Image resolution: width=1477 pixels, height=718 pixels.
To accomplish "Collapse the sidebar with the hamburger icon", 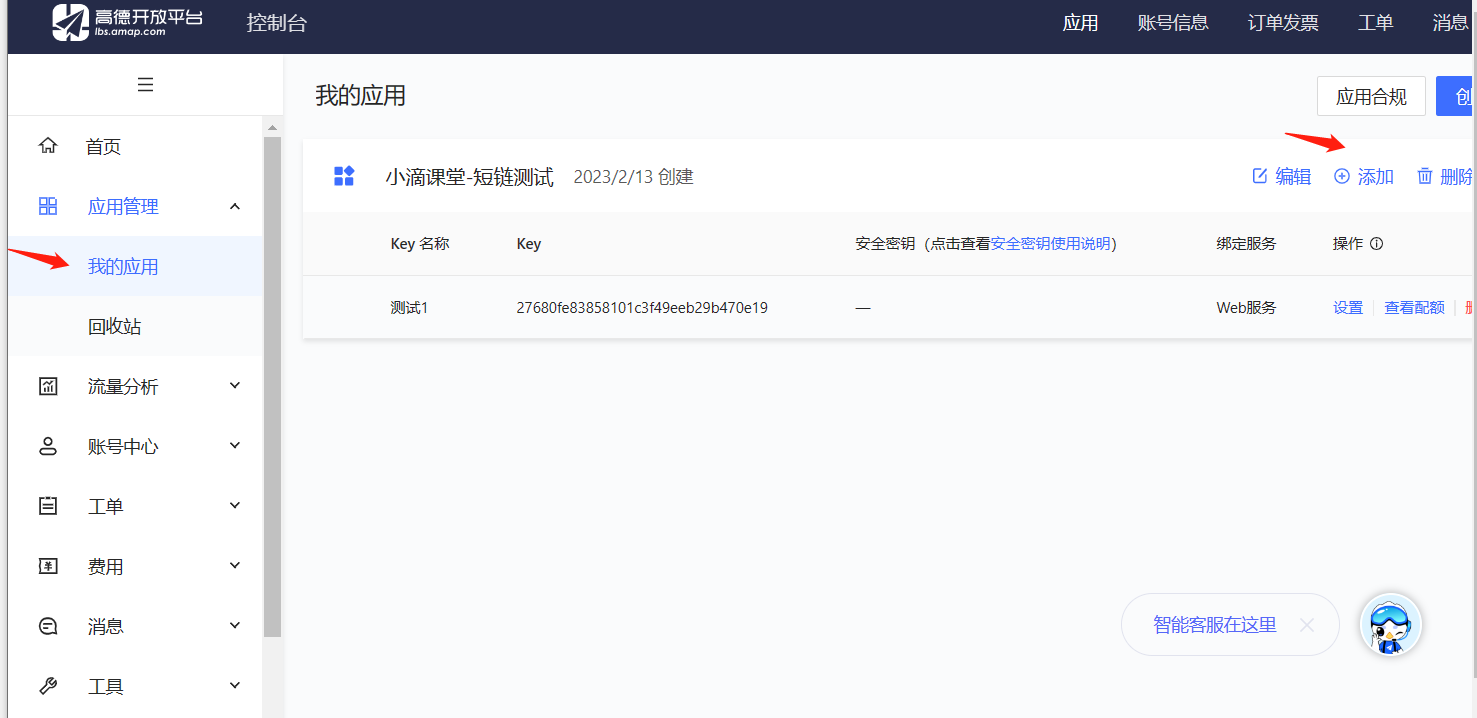I will [x=145, y=84].
